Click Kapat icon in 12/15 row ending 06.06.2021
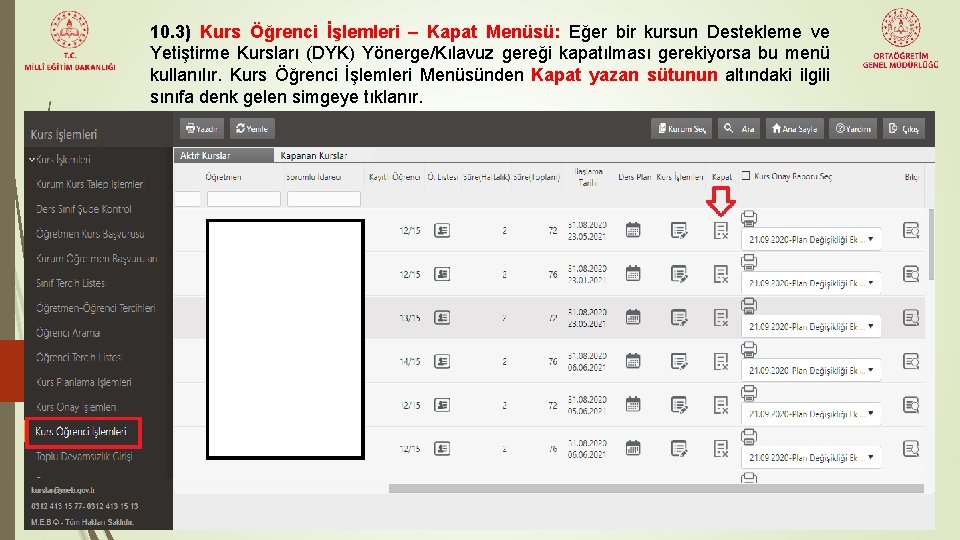The width and height of the screenshot is (960, 540). [x=721, y=449]
